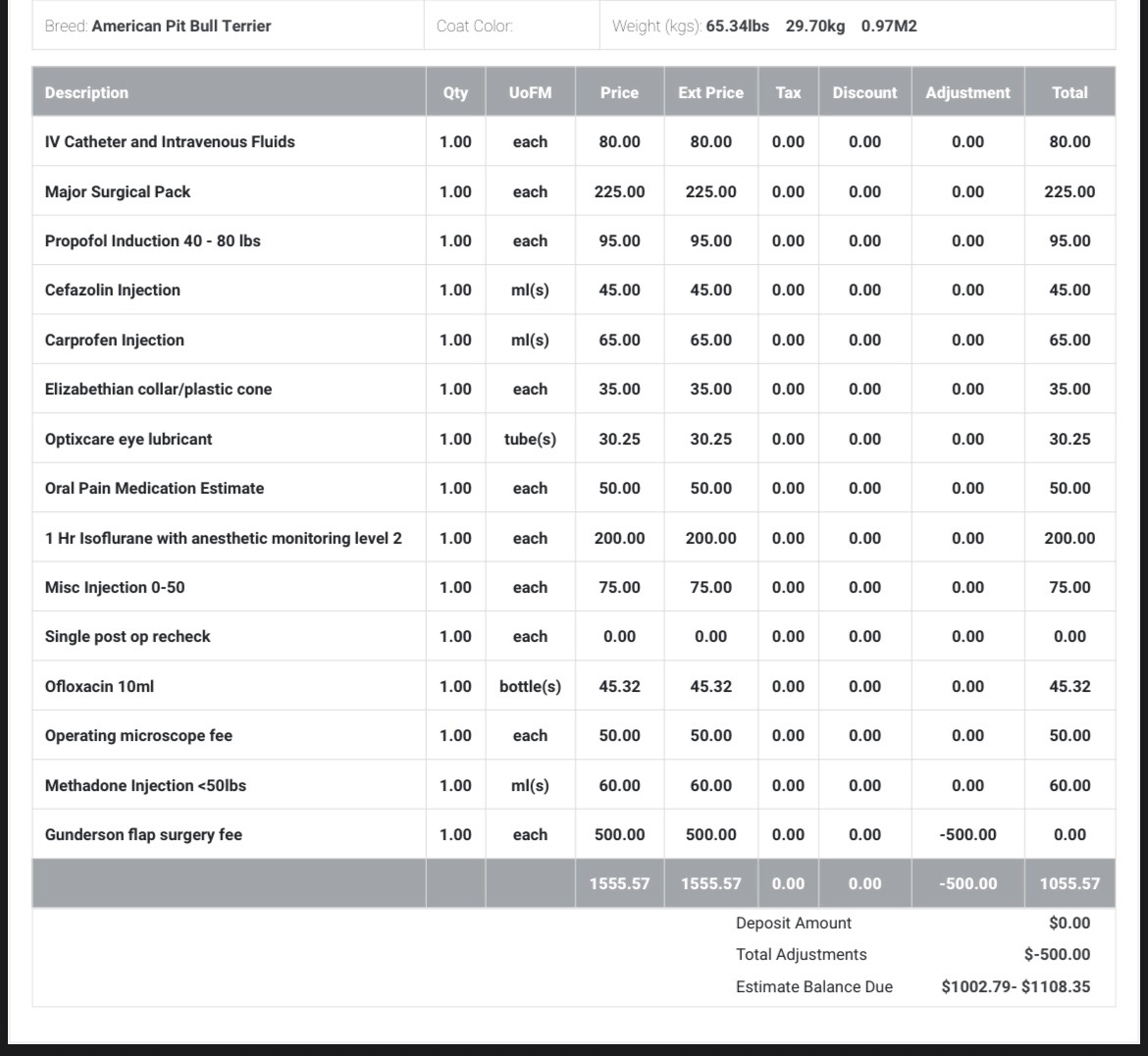Image resolution: width=1148 pixels, height=1056 pixels.
Task: Select the Major Surgical Pack line item
Action: tap(118, 191)
